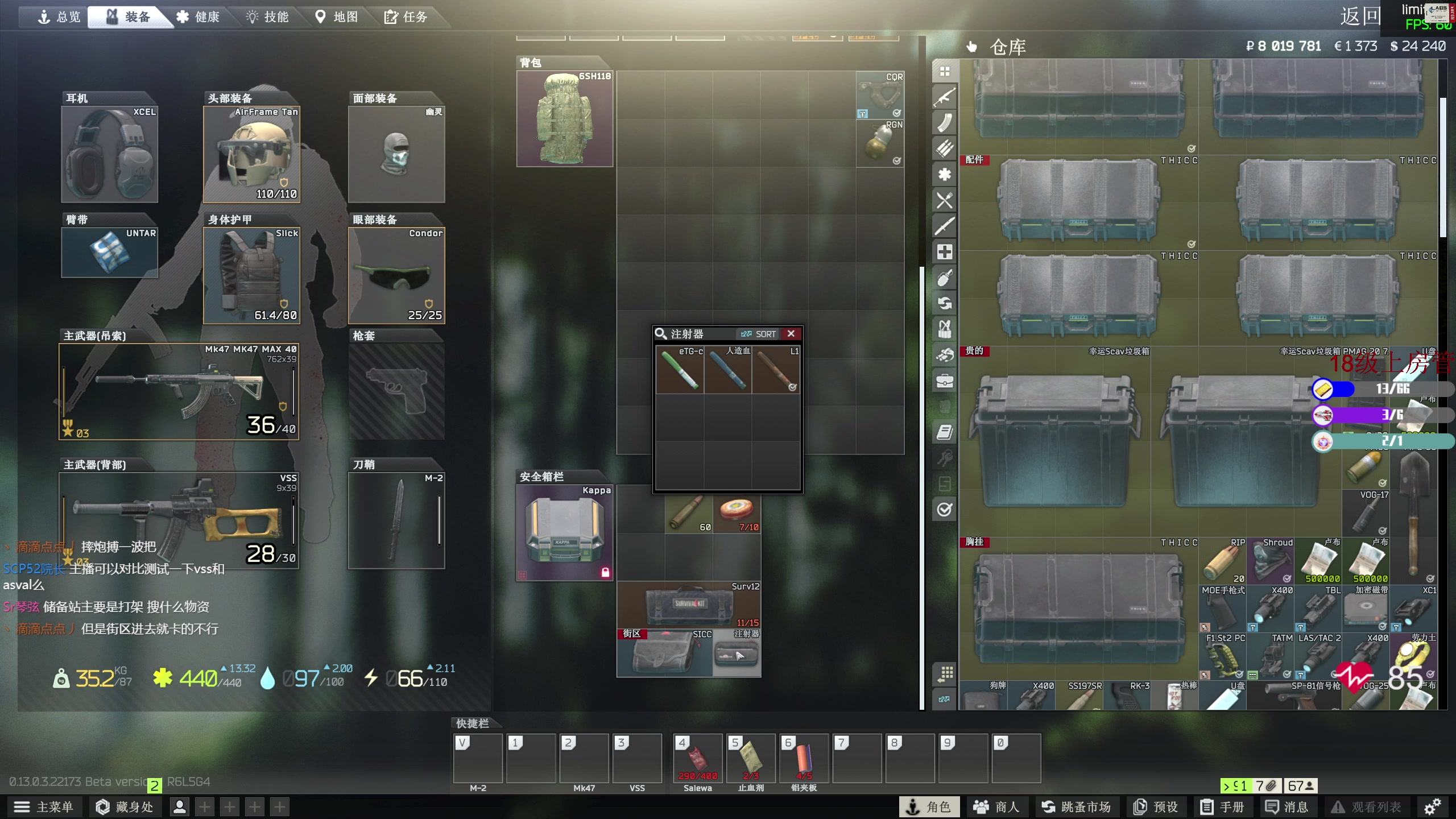Filter stash by chest rig icon

point(945,329)
